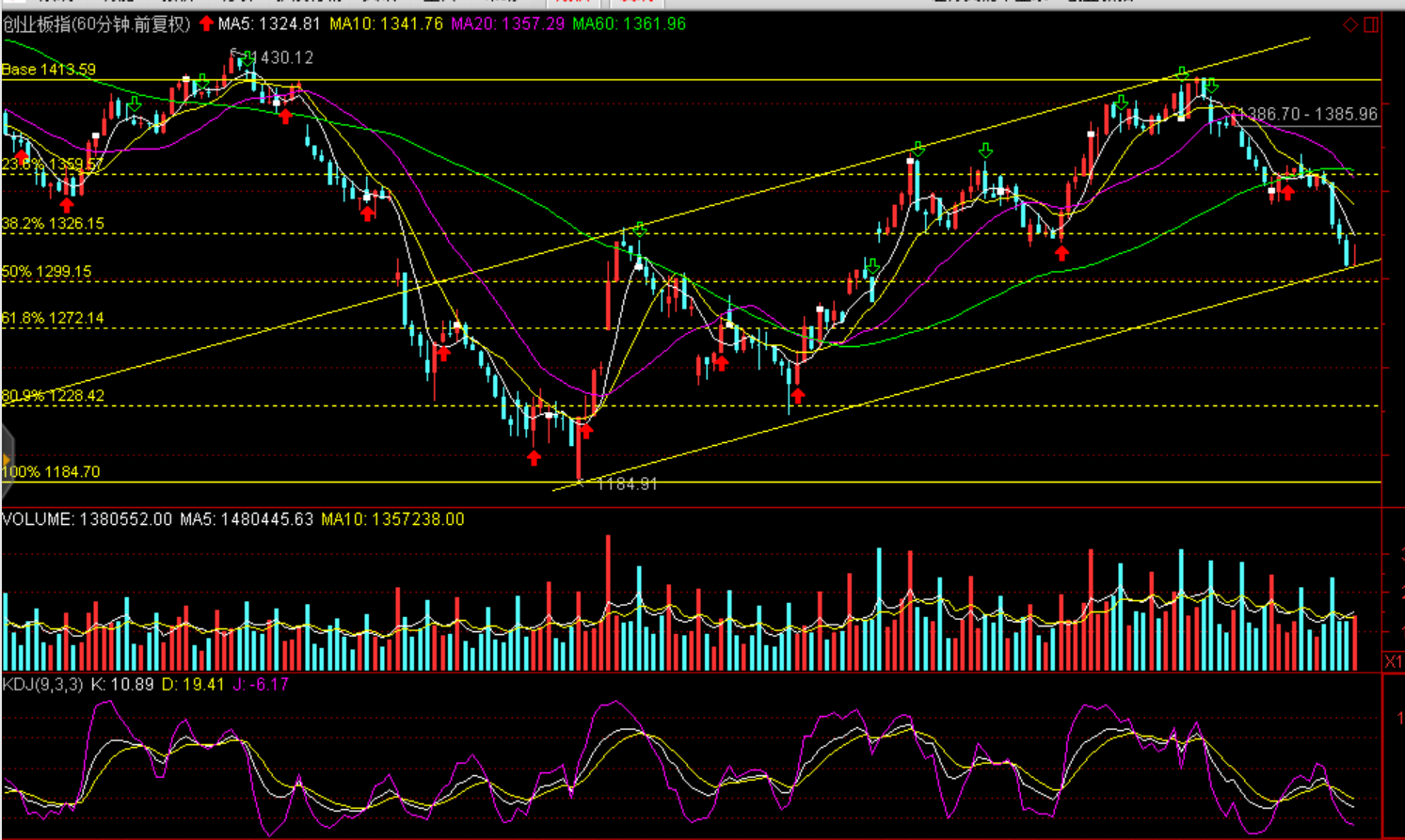Select the green MA60 1361.96 indicator label

[629, 24]
